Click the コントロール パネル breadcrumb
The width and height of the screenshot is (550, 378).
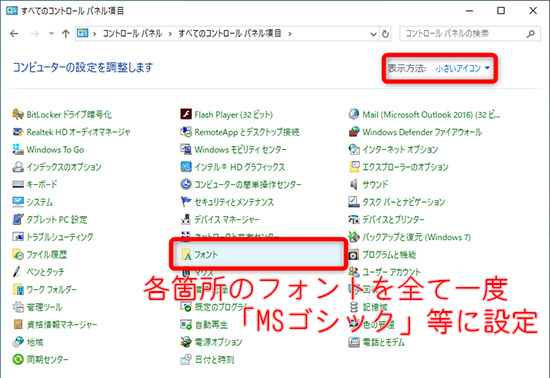pos(133,34)
